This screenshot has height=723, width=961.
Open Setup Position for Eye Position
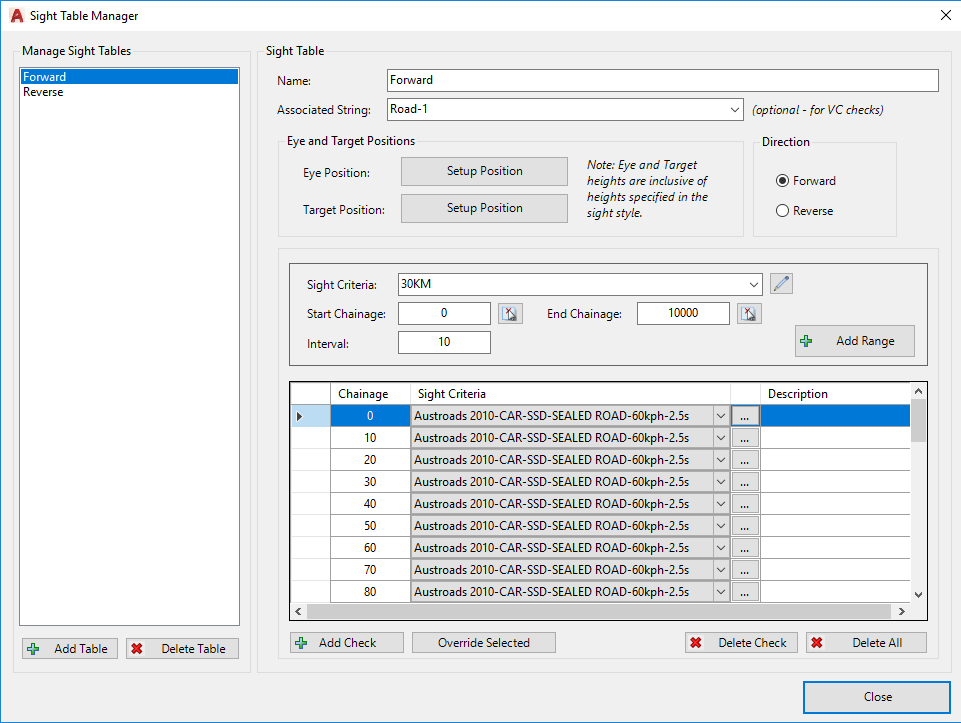click(484, 171)
